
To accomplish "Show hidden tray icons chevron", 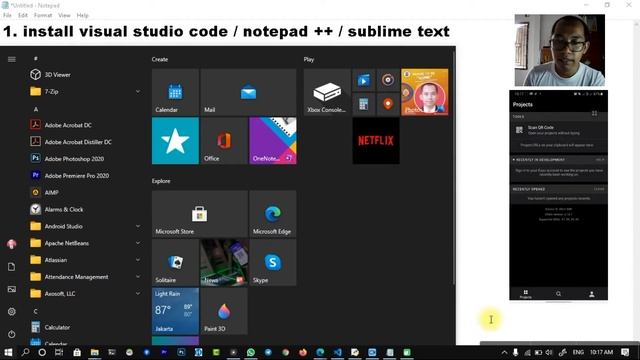I will 504,352.
